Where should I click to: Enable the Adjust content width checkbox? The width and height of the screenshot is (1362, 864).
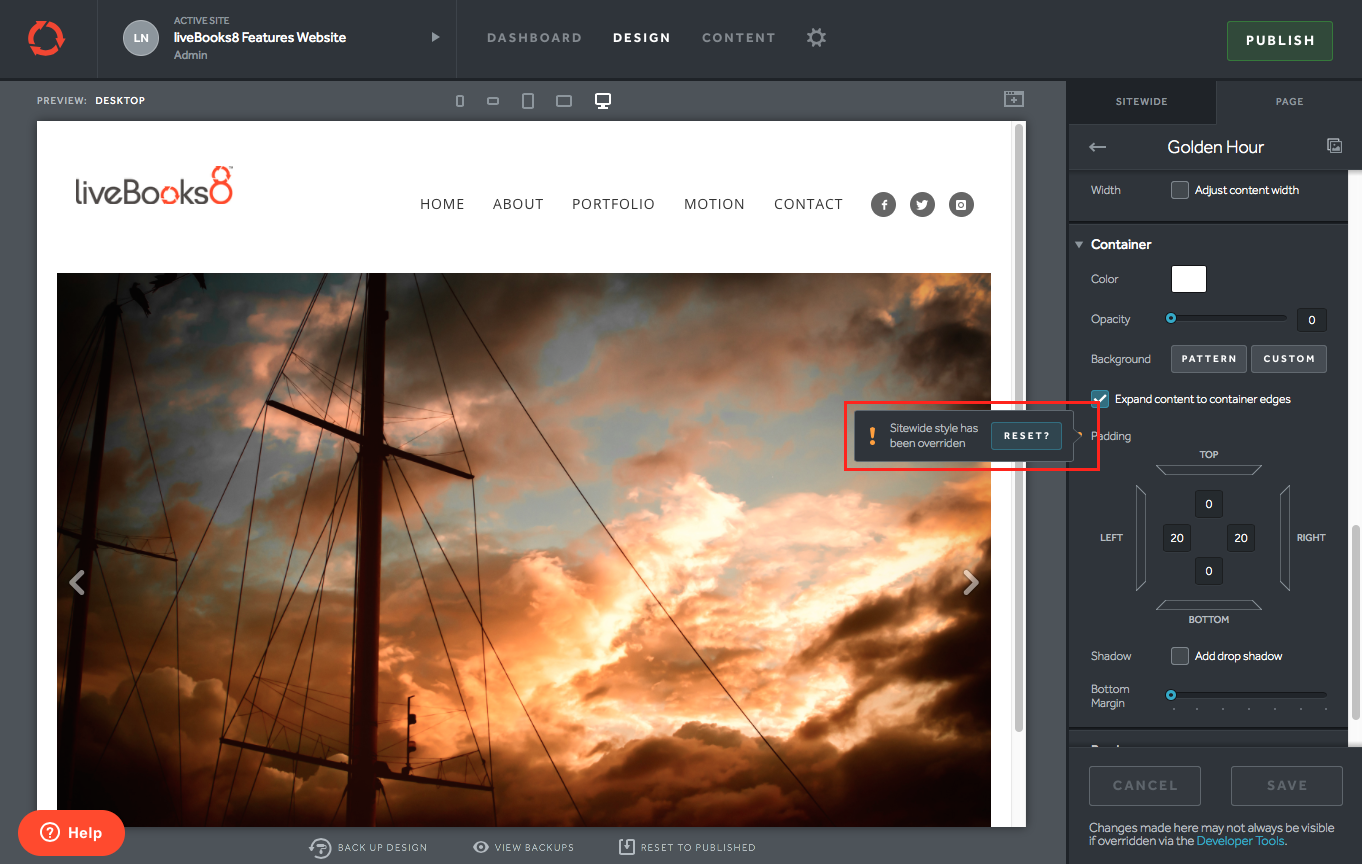point(1180,190)
